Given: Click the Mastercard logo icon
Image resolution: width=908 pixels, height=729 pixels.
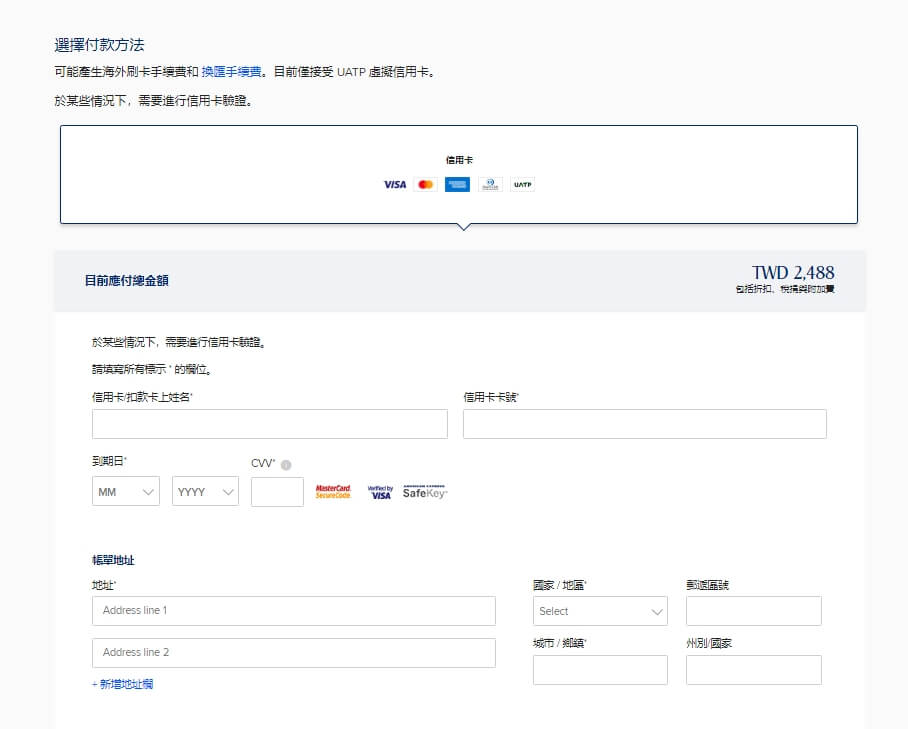Looking at the screenshot, I should point(426,185).
